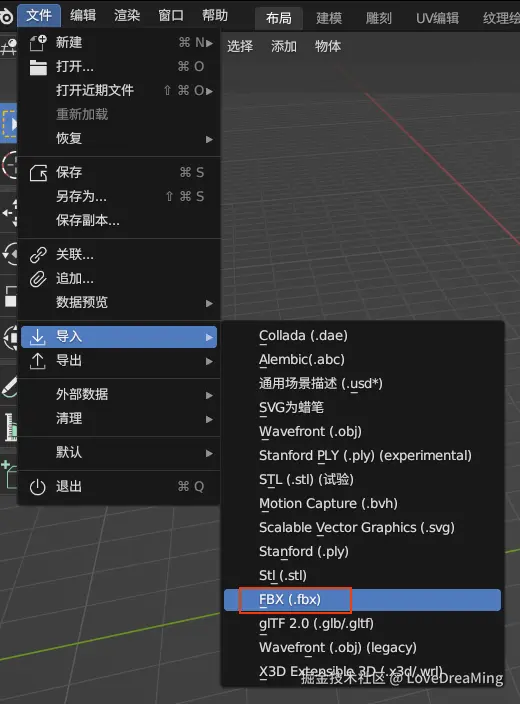Expand the 打开近期文件 submenu arrow
The width and height of the screenshot is (520, 704).
[209, 91]
